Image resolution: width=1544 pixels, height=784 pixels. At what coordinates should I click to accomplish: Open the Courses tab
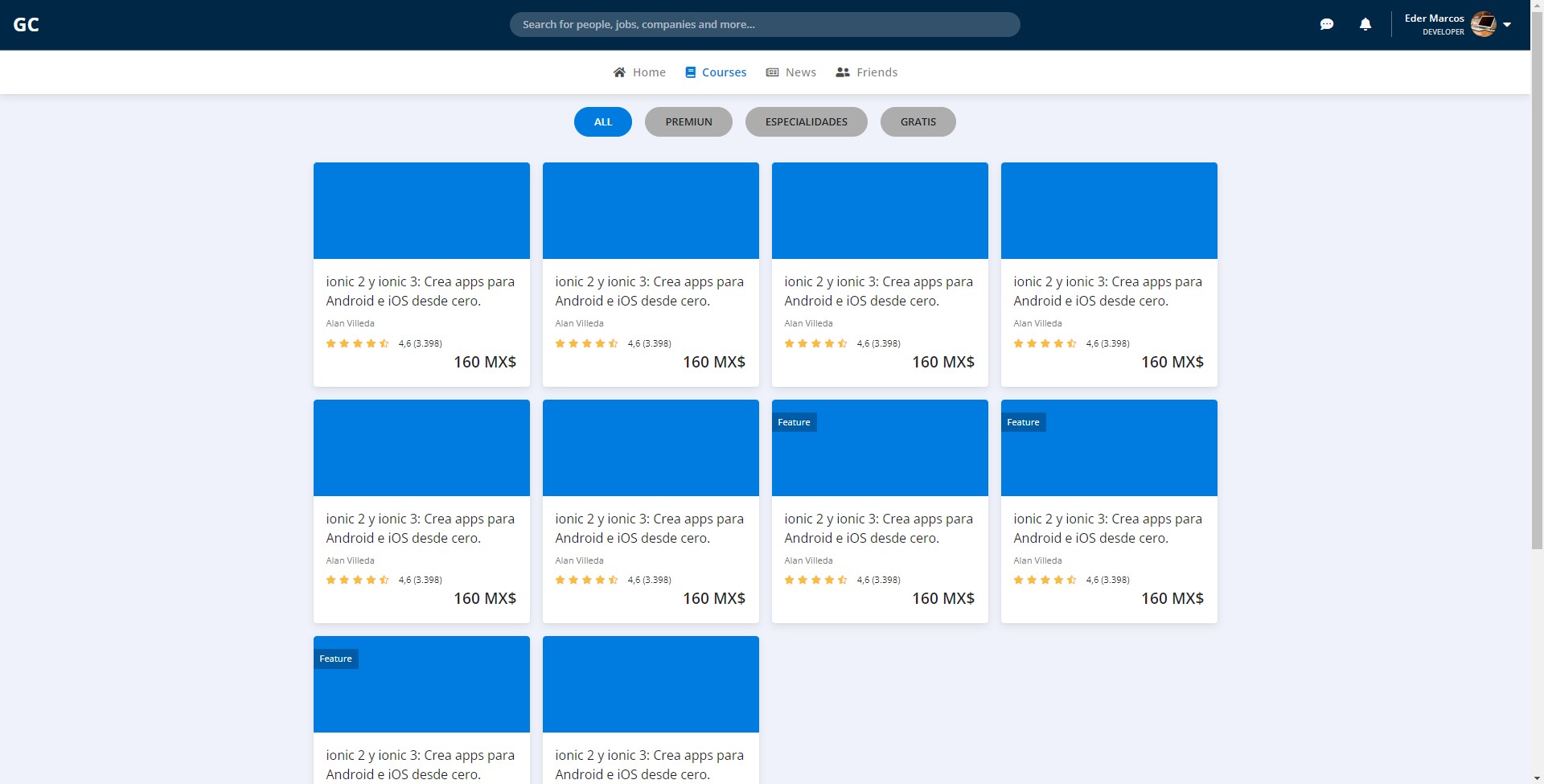716,72
